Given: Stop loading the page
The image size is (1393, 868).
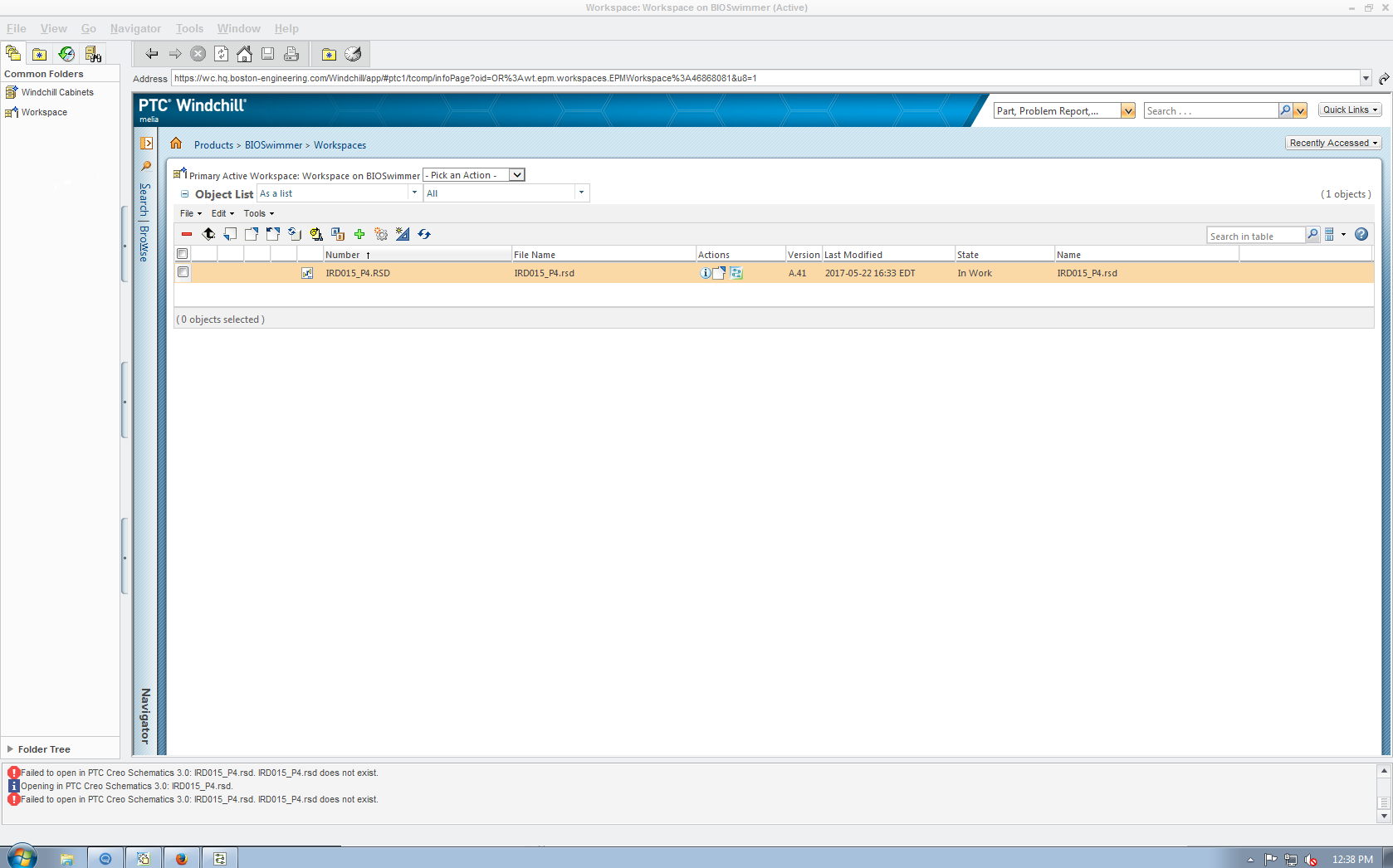Looking at the screenshot, I should pyautogui.click(x=198, y=54).
